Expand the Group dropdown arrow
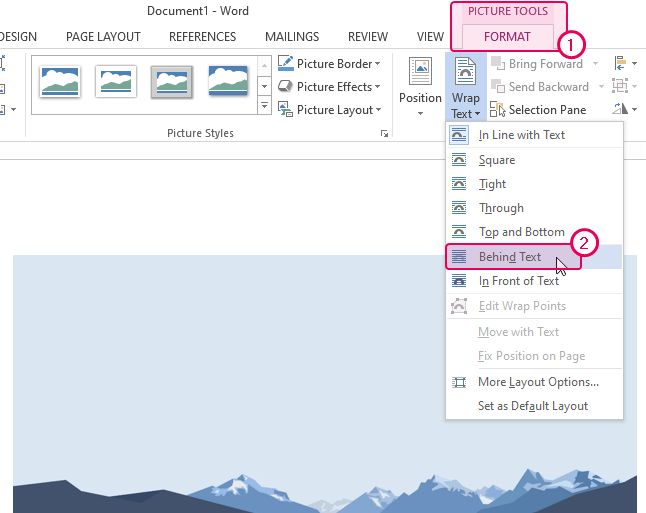Viewport: 646px width, 513px height. pyautogui.click(x=634, y=87)
